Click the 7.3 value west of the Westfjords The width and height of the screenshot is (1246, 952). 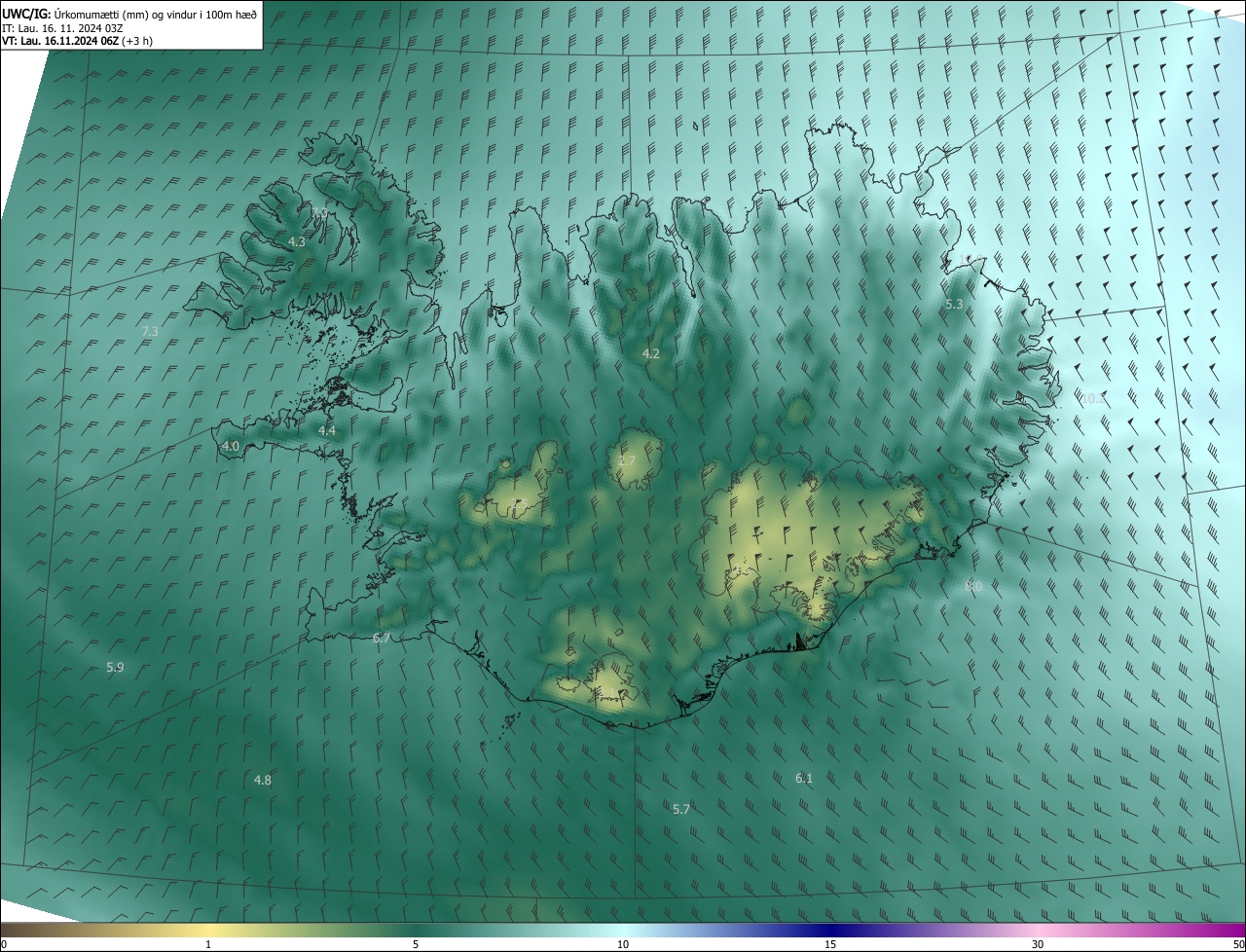[150, 332]
